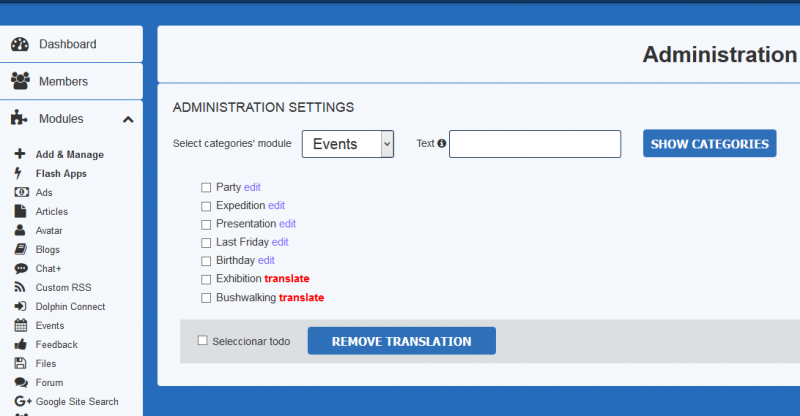Click the Feedback thumbs-up icon
This screenshot has width=800, height=416.
click(x=20, y=344)
